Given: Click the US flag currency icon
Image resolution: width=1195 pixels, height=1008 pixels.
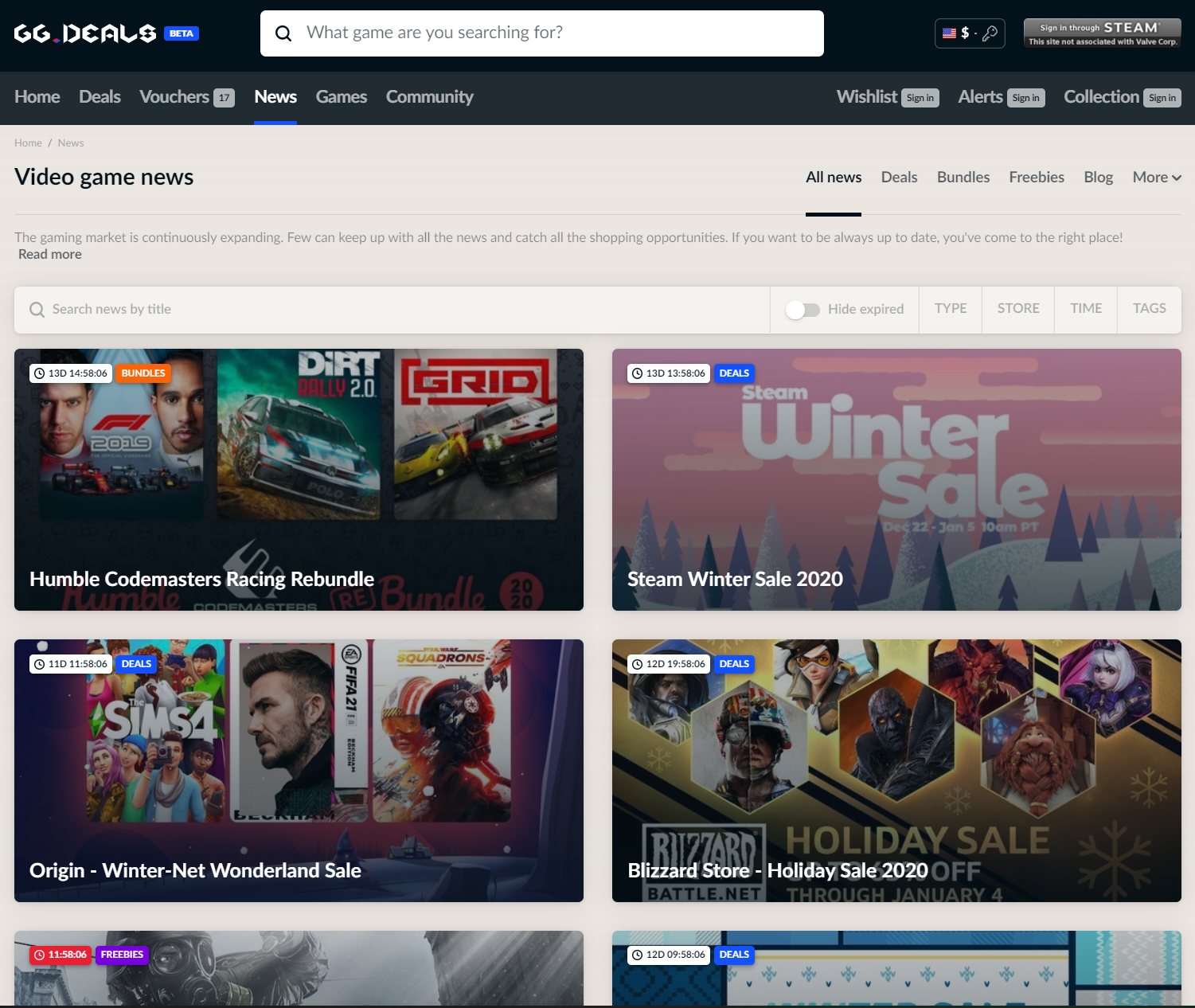Looking at the screenshot, I should (949, 33).
